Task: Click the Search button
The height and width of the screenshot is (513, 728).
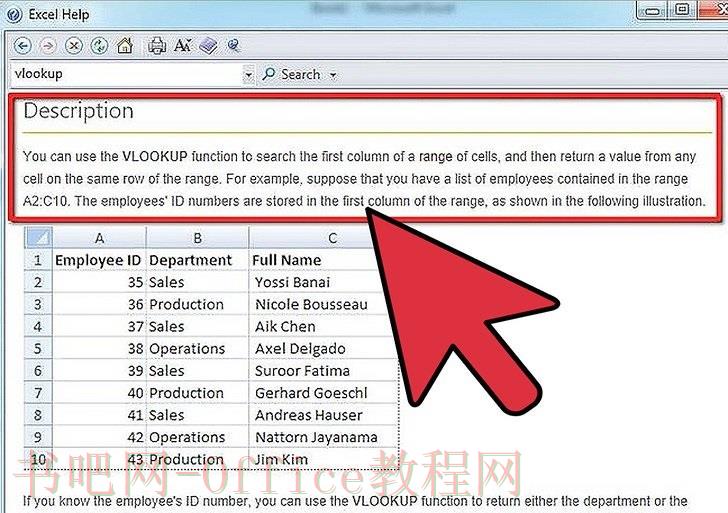Action: tap(291, 74)
